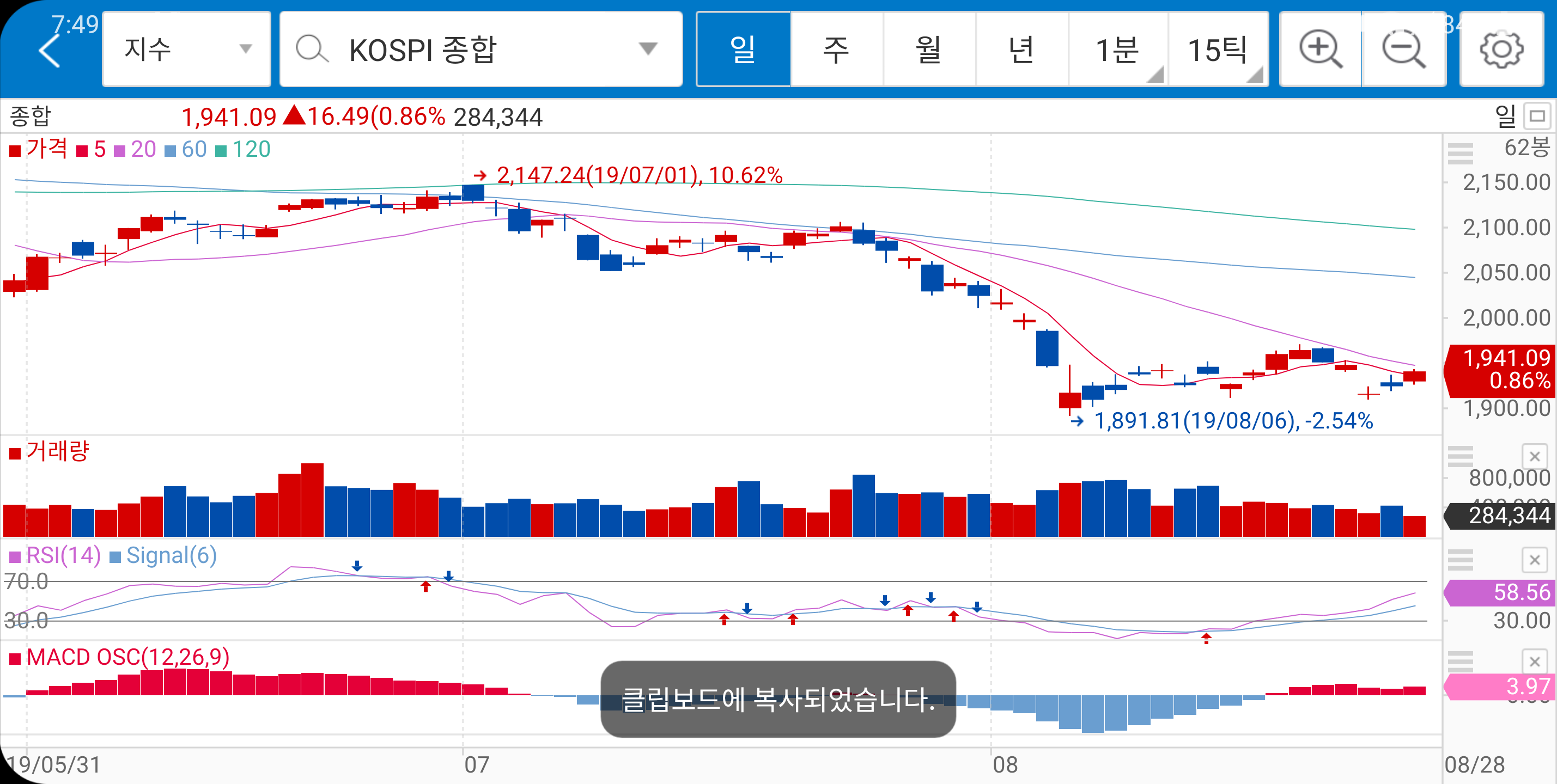
Task: Zoom in the chart with magnifier plus
Action: [1320, 49]
